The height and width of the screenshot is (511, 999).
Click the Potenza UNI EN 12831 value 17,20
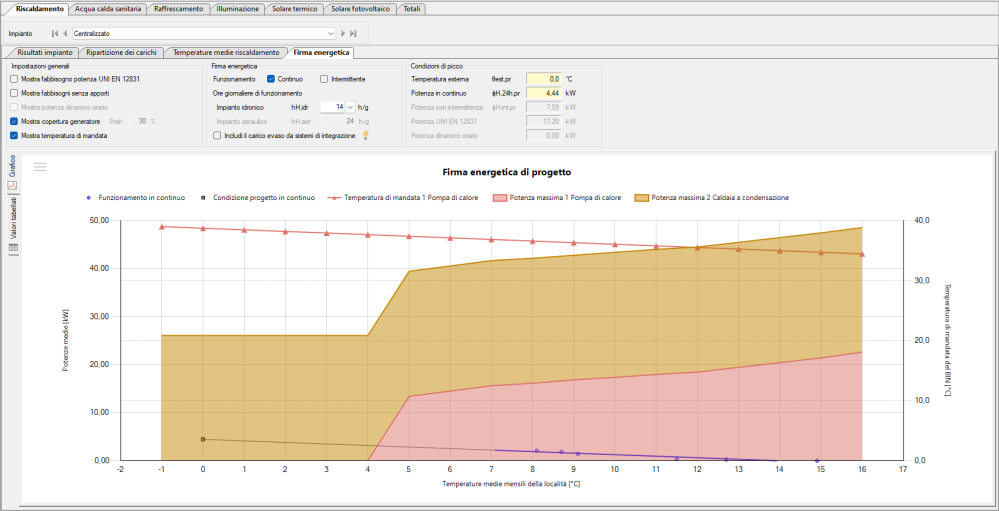[543, 121]
